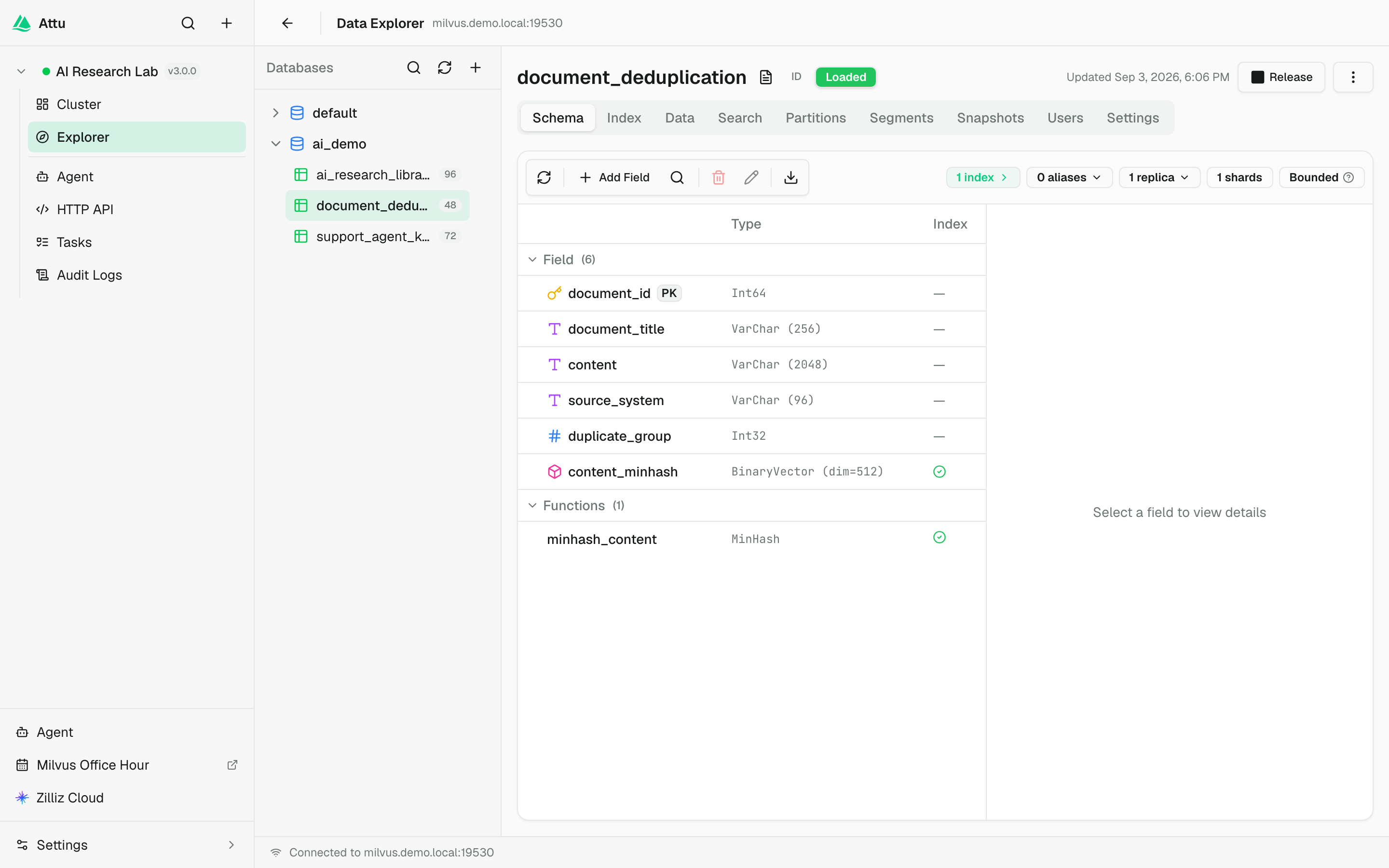Viewport: 1389px width, 868px height.
Task: Refresh the schema with toolbar refresh icon
Action: pyautogui.click(x=544, y=177)
